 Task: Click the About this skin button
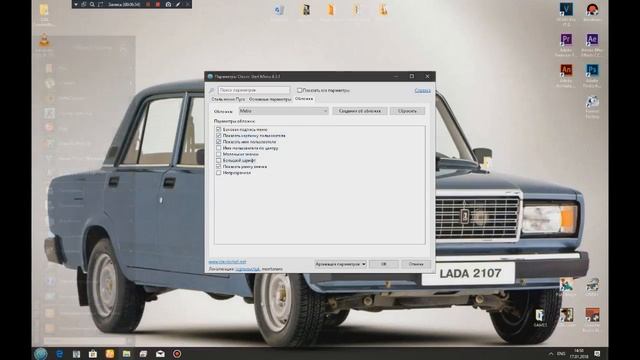tap(360, 111)
